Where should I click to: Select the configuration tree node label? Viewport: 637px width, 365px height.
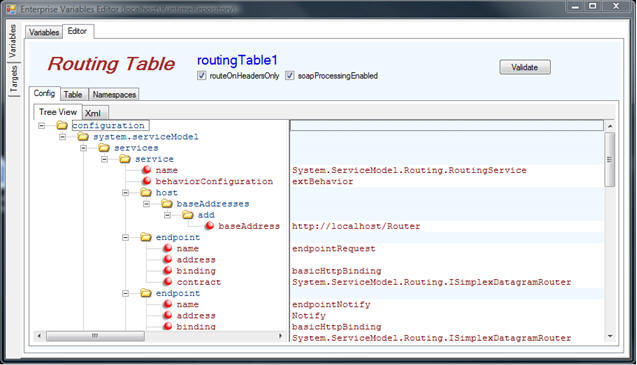(x=110, y=125)
